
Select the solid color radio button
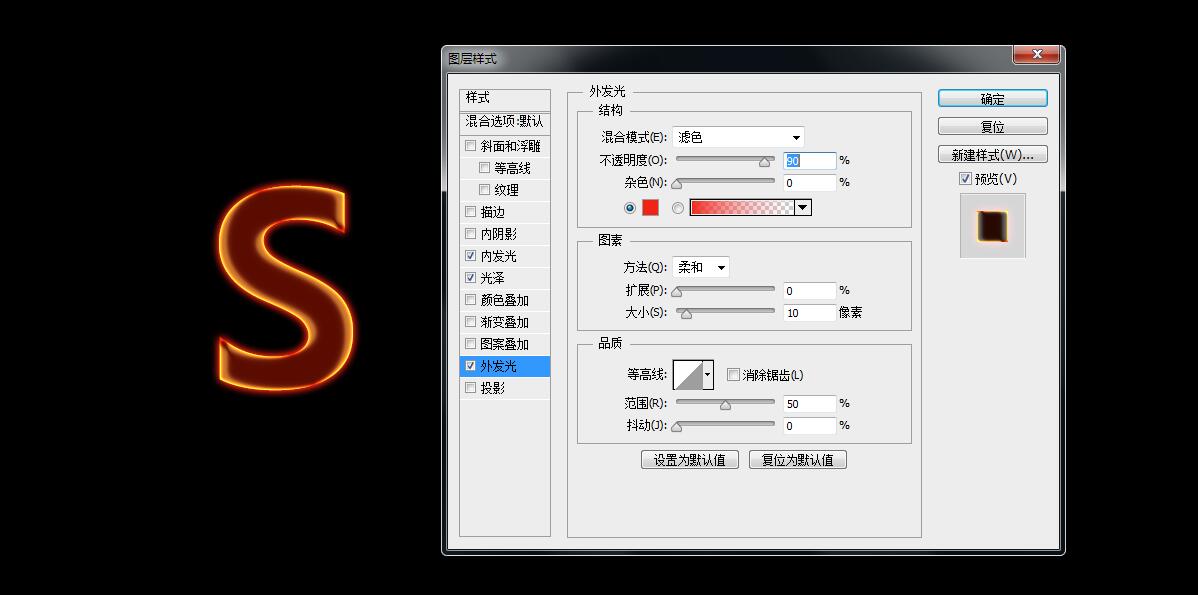pos(630,208)
